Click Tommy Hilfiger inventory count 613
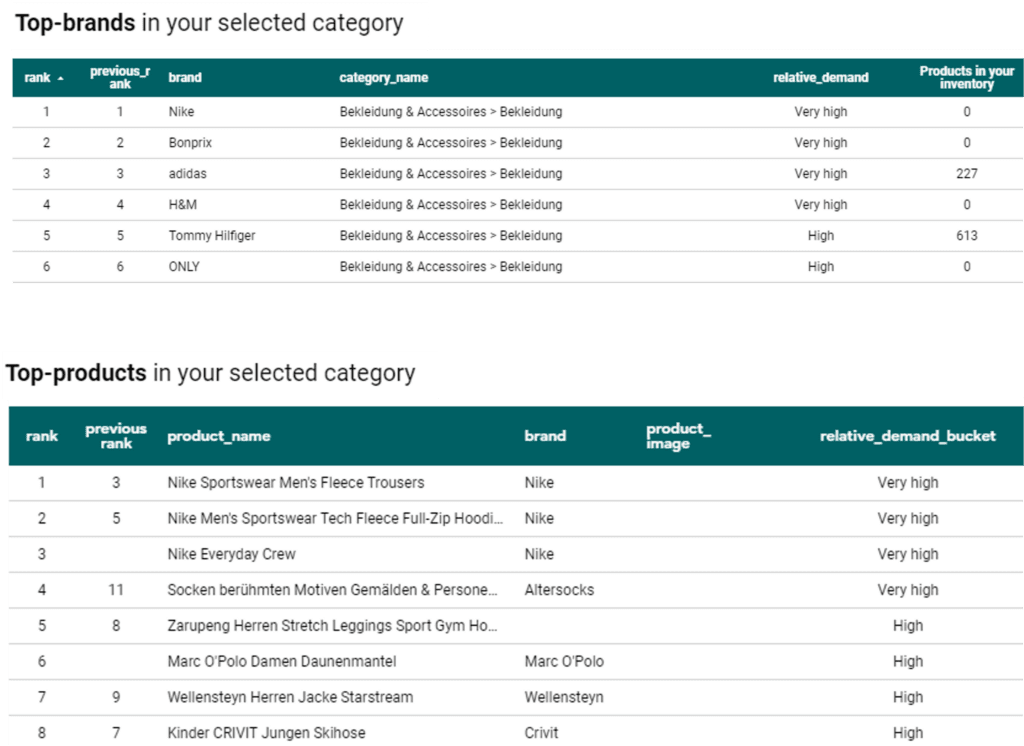This screenshot has width=1024, height=746. point(966,236)
